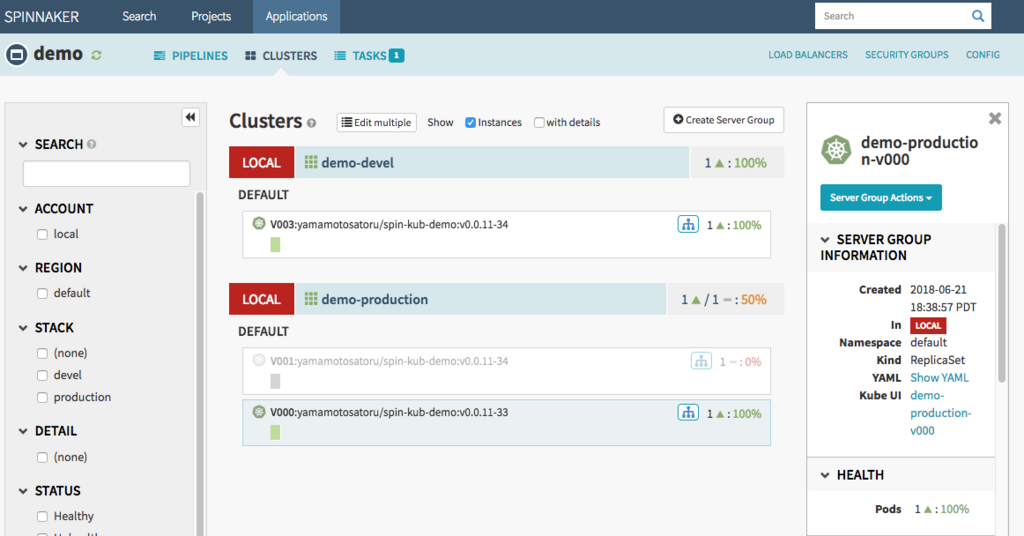The height and width of the screenshot is (536, 1024).
Task: Click the Kubernetes hexagon icon in details panel
Action: pyautogui.click(x=836, y=150)
